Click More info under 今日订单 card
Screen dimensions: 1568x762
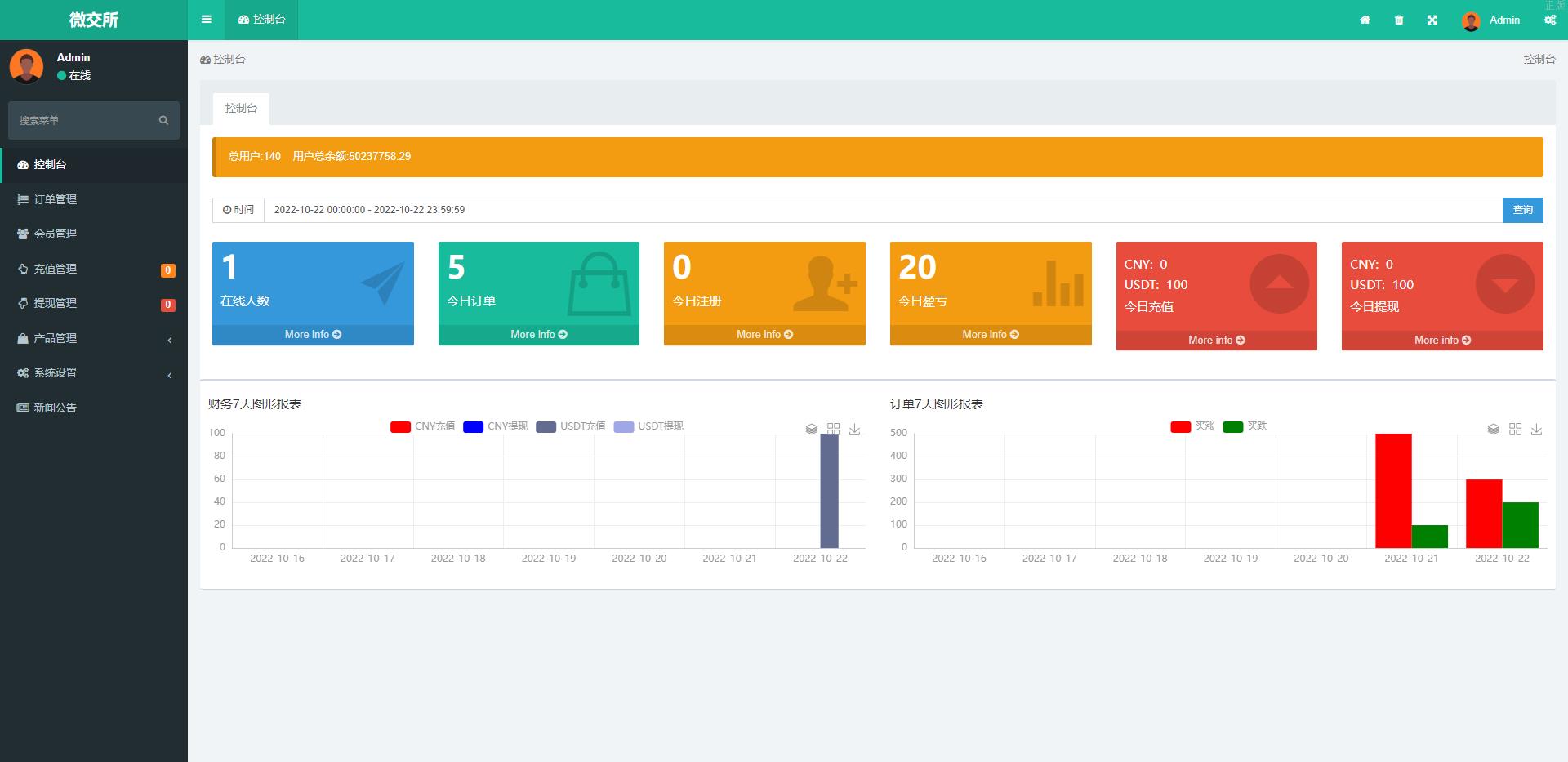pos(538,335)
